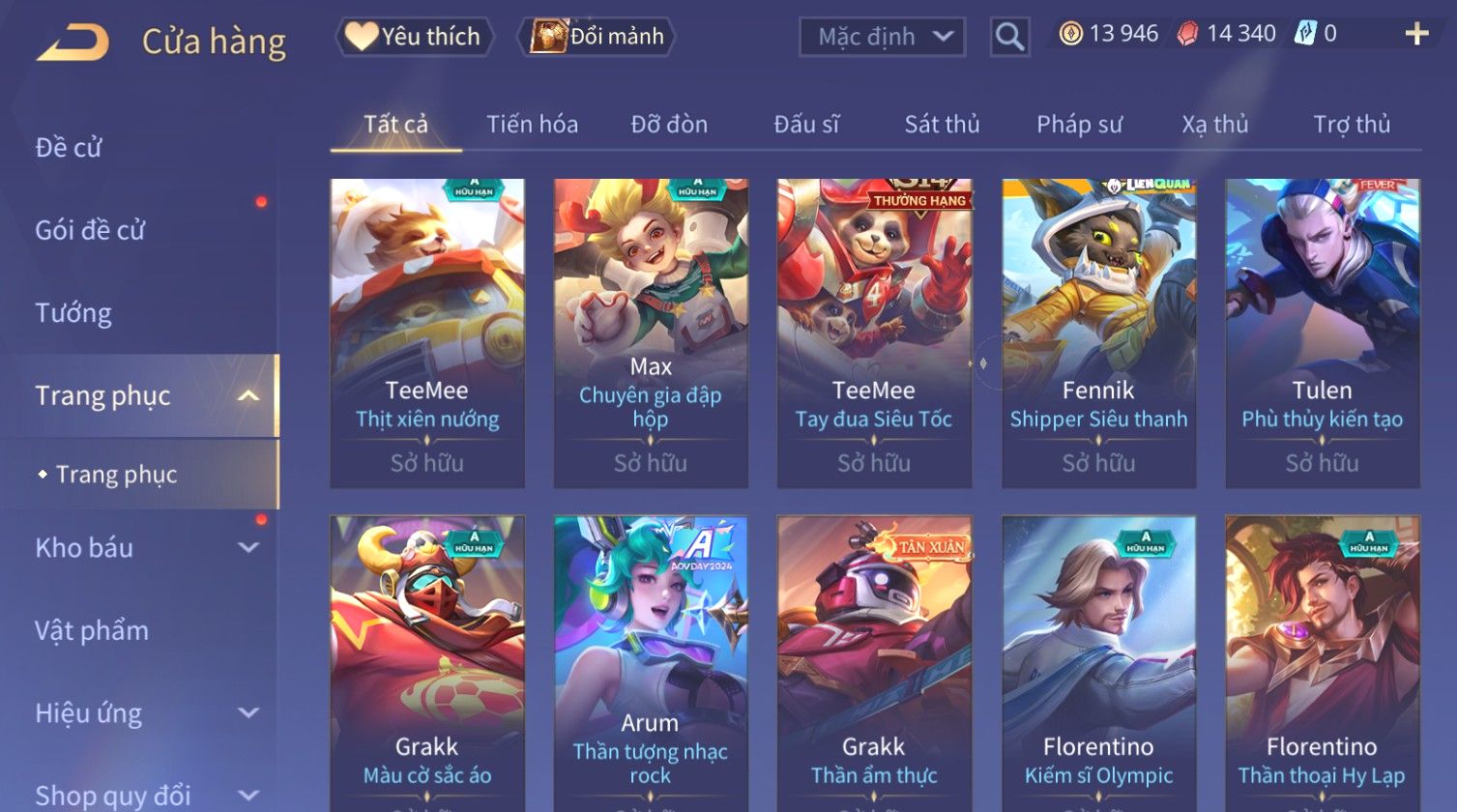Open Đổi mảnh chest exchange
This screenshot has height=812, width=1457.
point(596,37)
